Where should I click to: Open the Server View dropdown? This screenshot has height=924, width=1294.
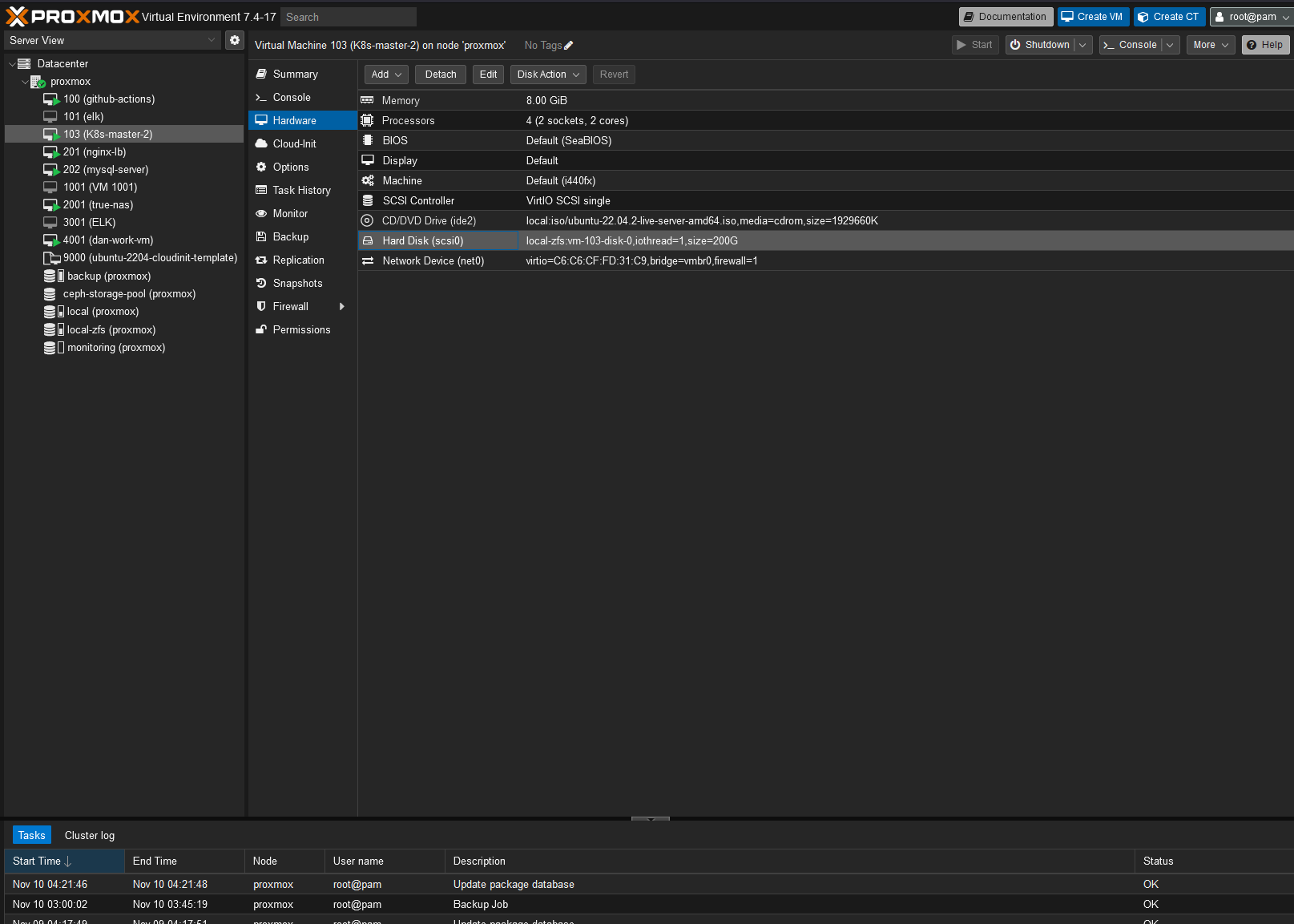(x=112, y=40)
